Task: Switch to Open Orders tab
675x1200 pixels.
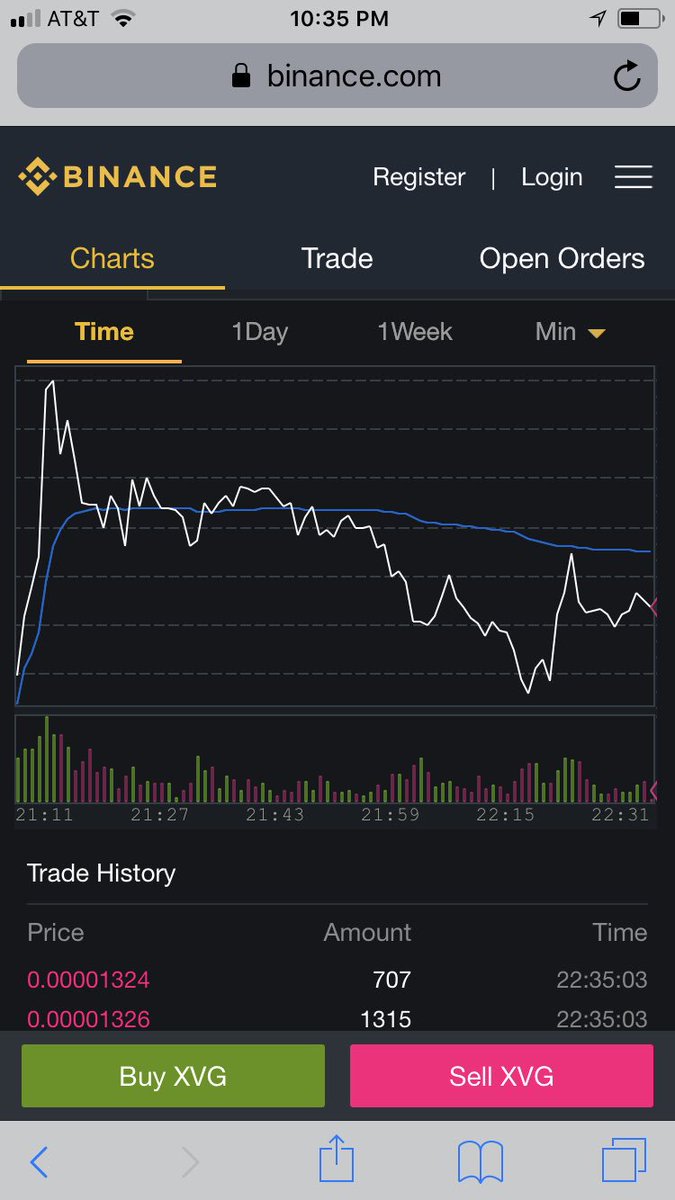Action: (x=562, y=258)
